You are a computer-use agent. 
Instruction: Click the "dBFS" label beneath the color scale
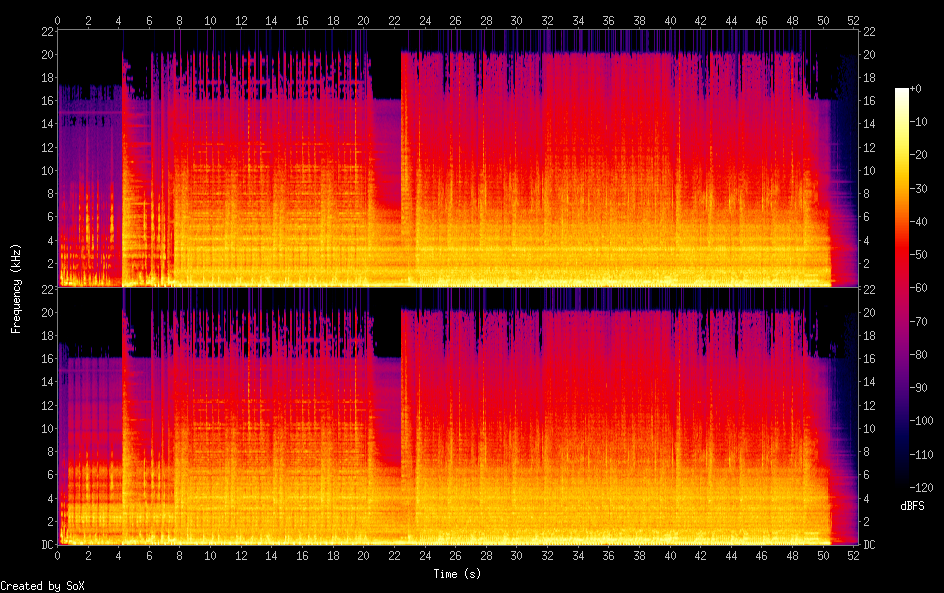[x=912, y=507]
